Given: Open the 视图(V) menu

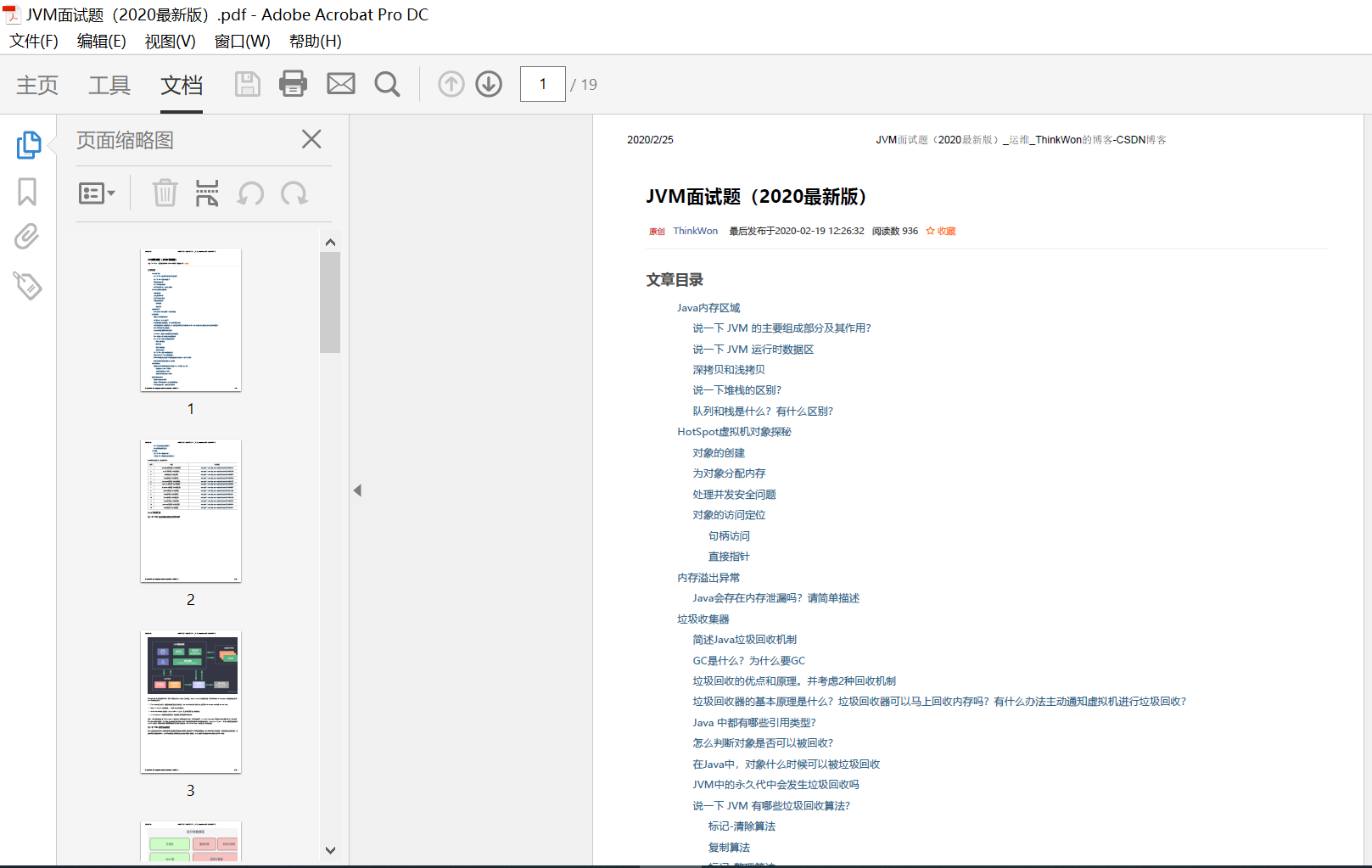Looking at the screenshot, I should 171,42.
